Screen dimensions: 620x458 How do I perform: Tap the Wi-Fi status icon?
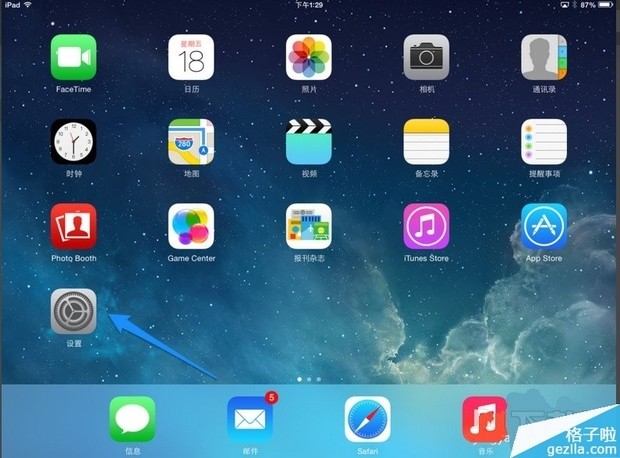click(28, 5)
